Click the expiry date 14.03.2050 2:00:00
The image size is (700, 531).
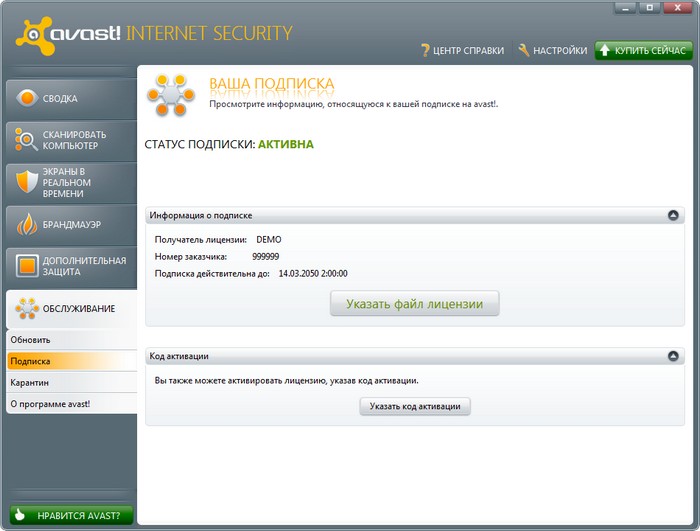click(x=313, y=274)
